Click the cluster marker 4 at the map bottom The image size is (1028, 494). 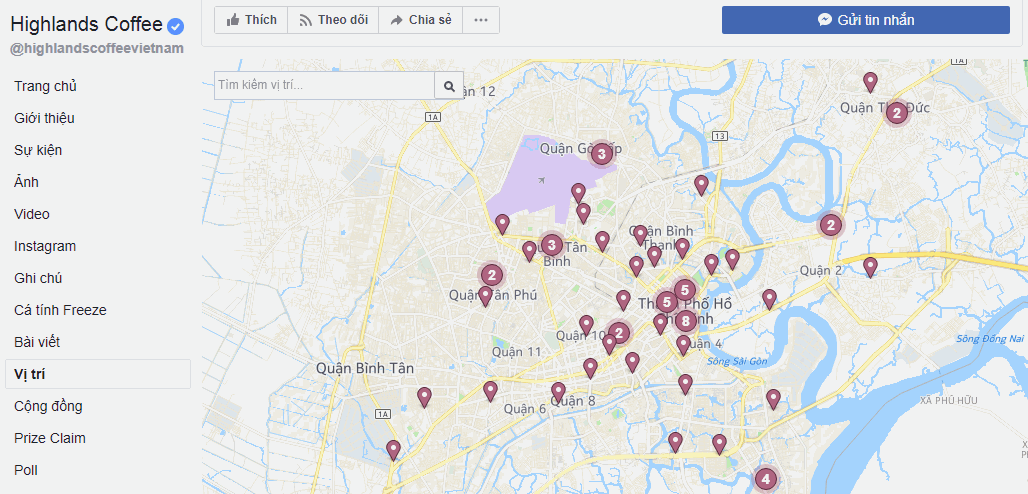pos(765,479)
